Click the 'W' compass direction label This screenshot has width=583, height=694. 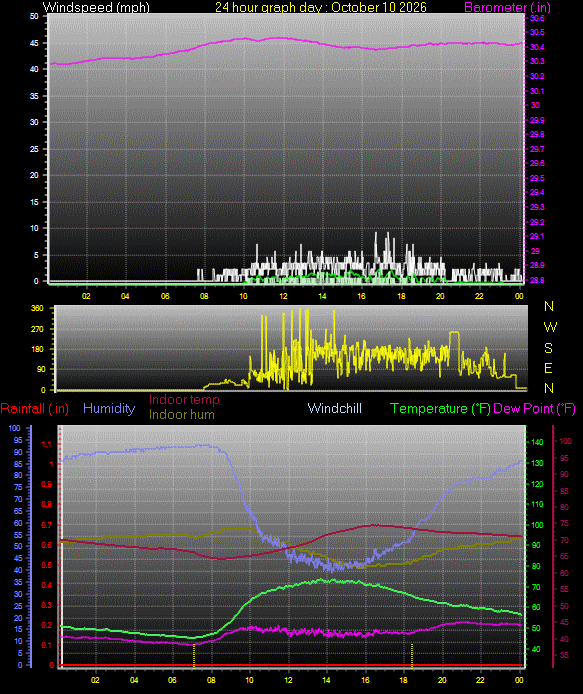click(550, 327)
